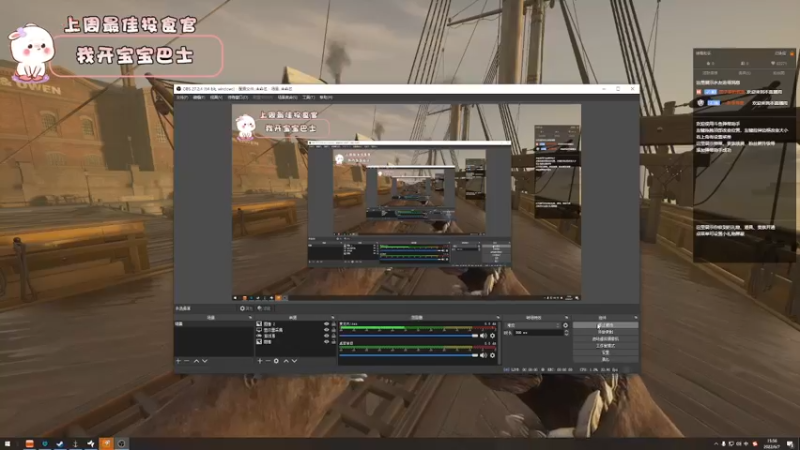
Task: Open the scene transition type dropdown
Action: click(x=533, y=325)
